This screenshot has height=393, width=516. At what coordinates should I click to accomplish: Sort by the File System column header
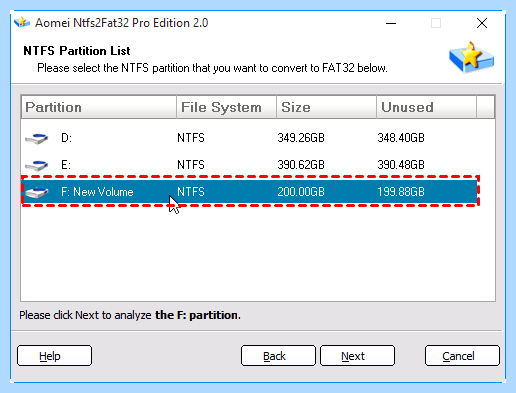pos(226,107)
